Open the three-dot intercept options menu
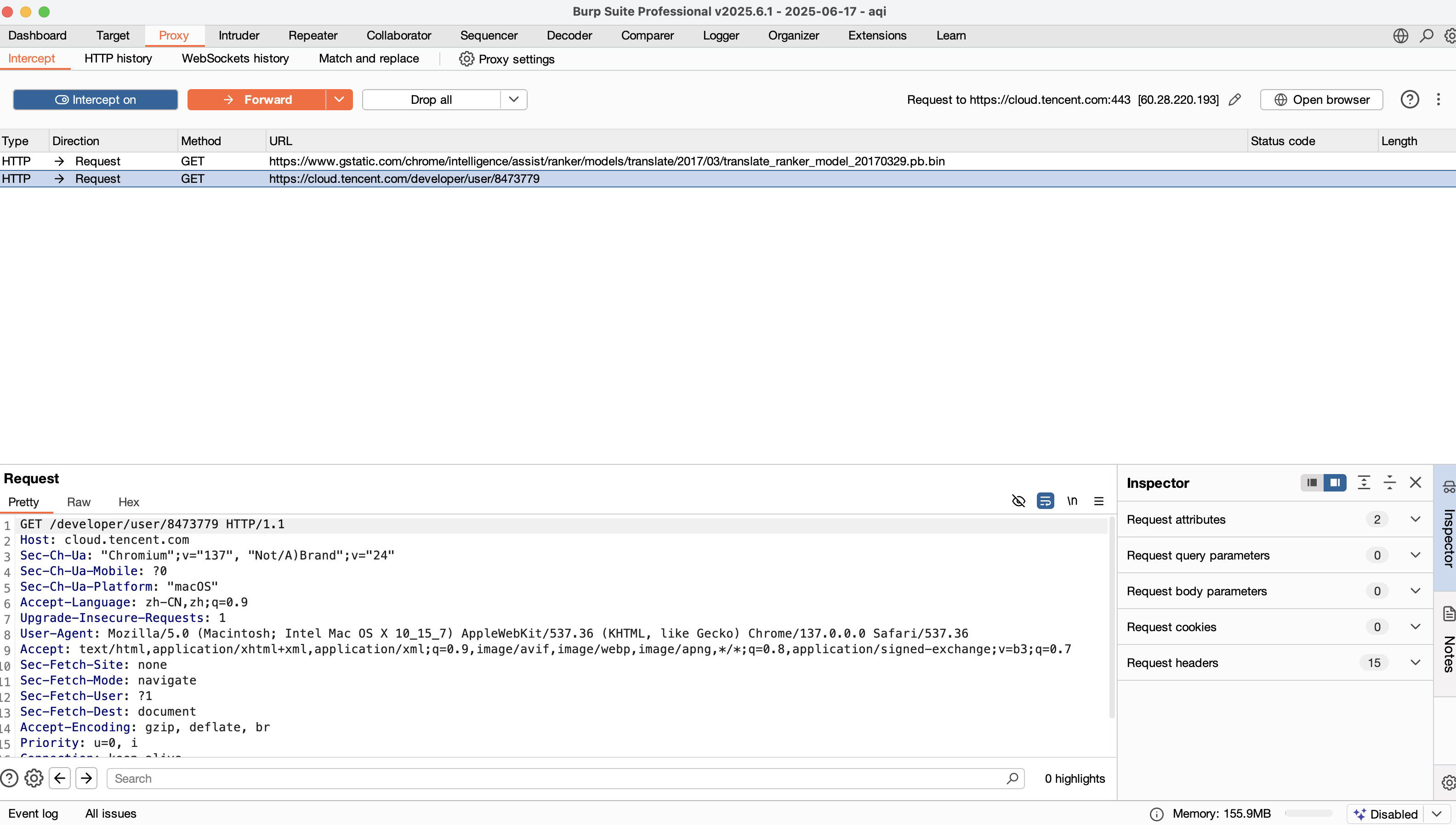The image size is (1456, 825). [x=1439, y=100]
